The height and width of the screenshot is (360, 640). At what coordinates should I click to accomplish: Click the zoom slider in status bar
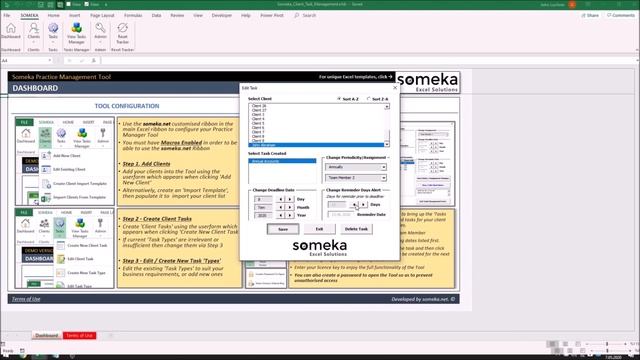[x=606, y=344]
